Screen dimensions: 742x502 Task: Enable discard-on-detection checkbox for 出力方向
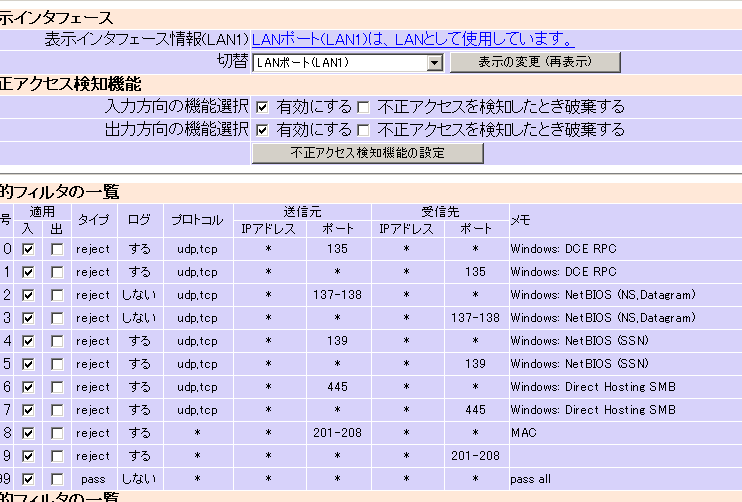[364, 130]
